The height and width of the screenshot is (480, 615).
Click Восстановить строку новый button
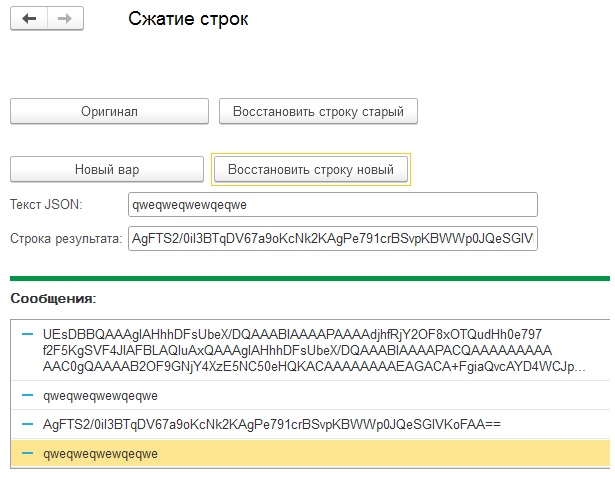[x=311, y=169]
